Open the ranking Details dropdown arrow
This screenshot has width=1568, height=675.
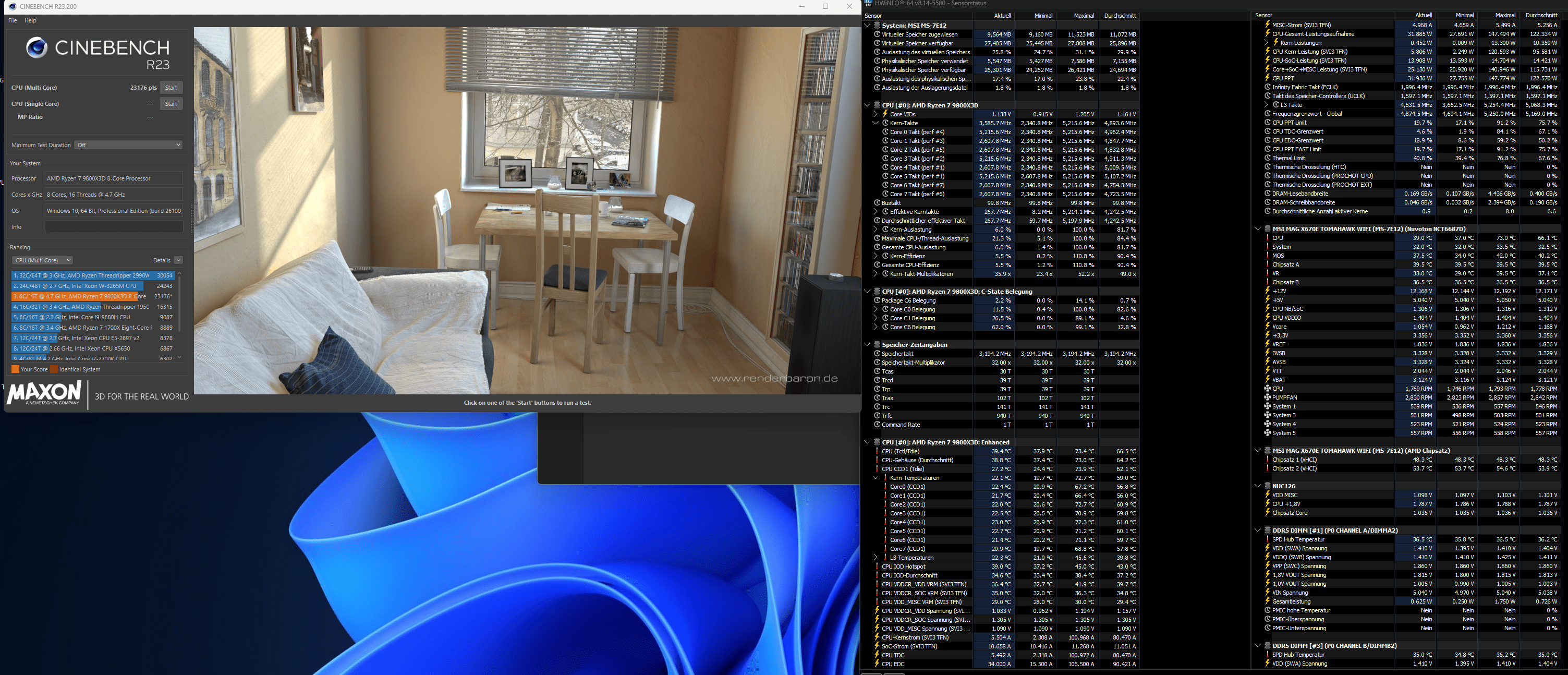(x=178, y=260)
